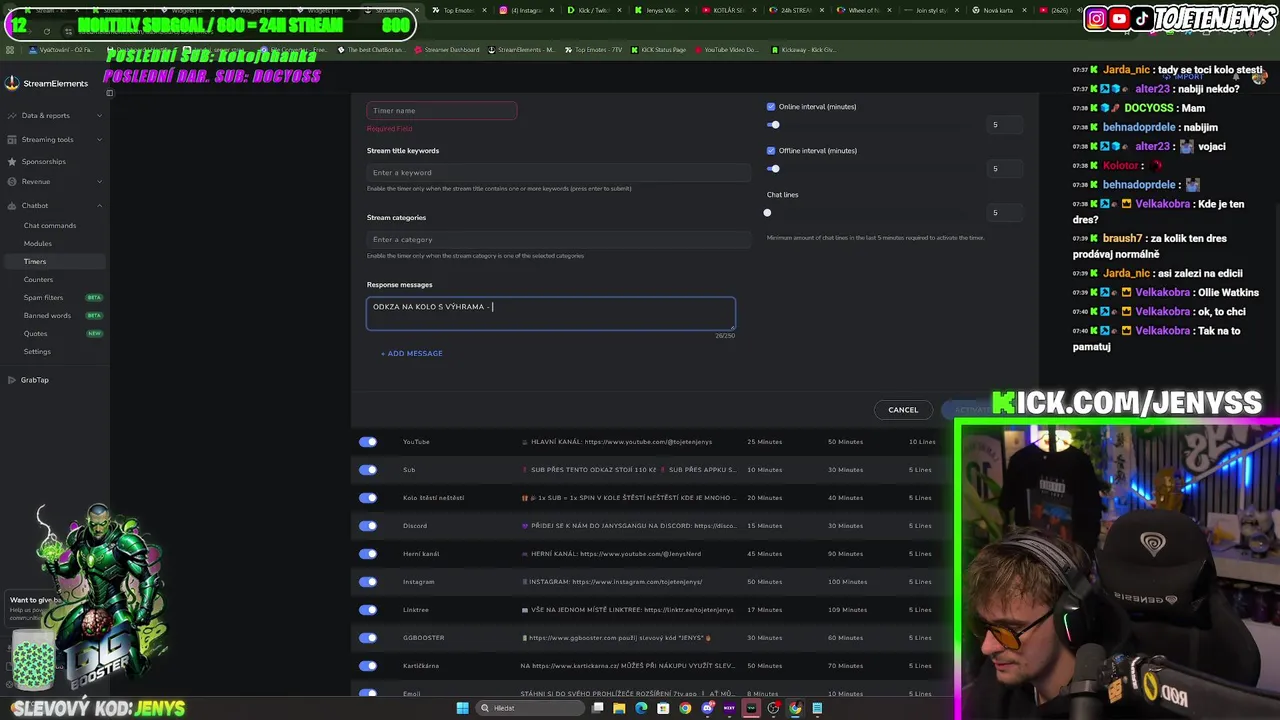Click the TikTok icon in overlay
The height and width of the screenshot is (720, 1280).
pyautogui.click(x=1141, y=18)
